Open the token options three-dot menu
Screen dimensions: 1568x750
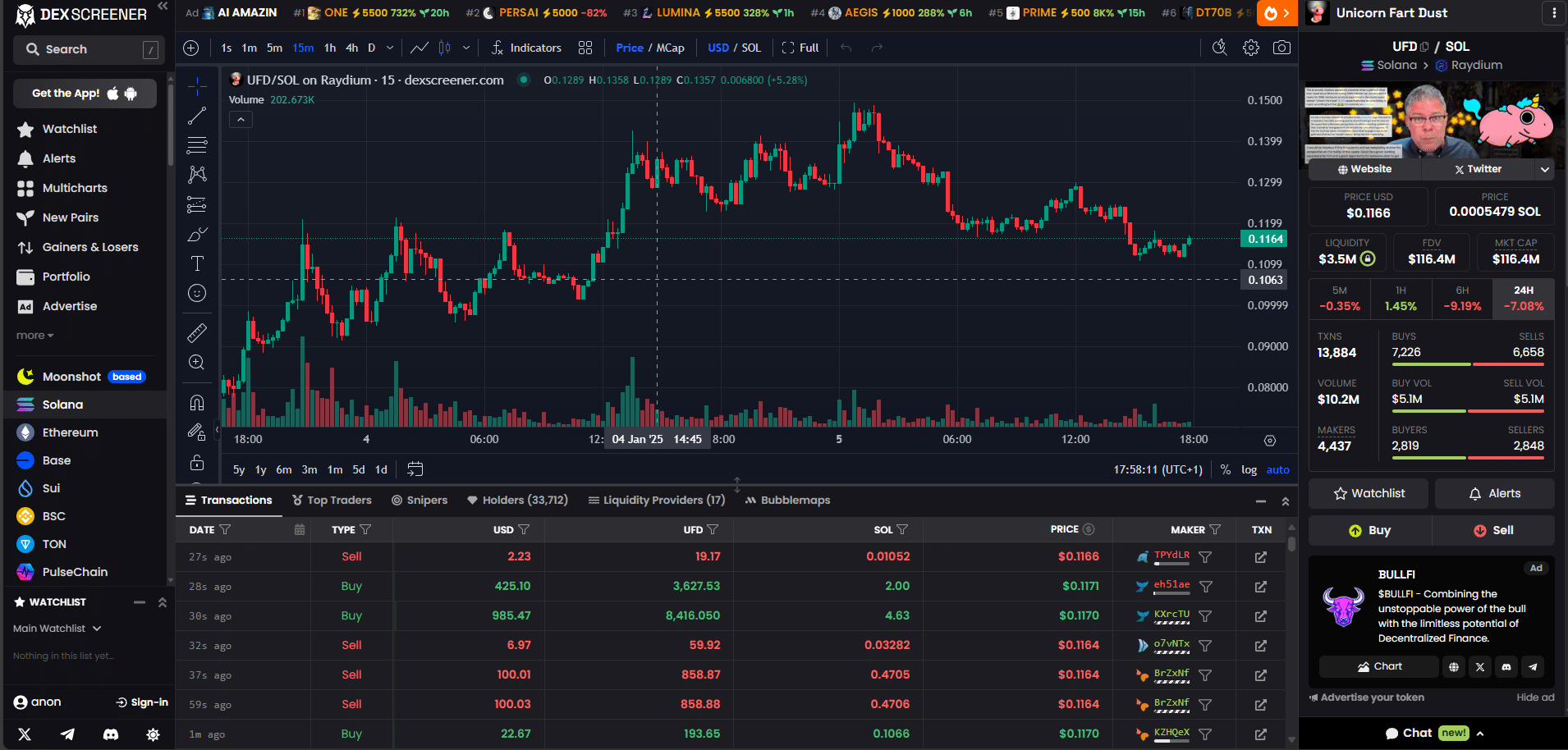[x=1553, y=13]
